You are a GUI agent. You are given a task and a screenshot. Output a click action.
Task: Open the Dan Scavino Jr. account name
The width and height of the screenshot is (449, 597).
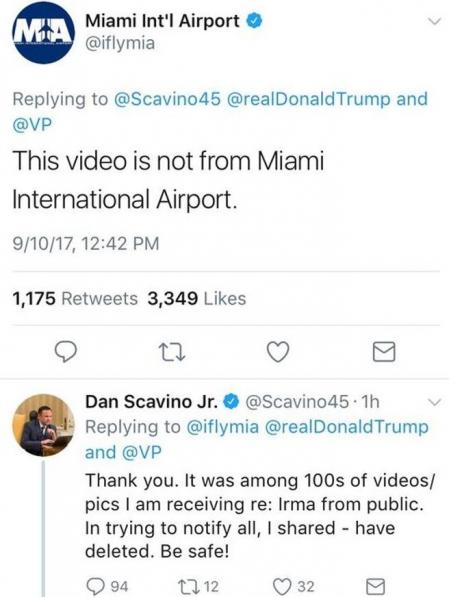151,402
